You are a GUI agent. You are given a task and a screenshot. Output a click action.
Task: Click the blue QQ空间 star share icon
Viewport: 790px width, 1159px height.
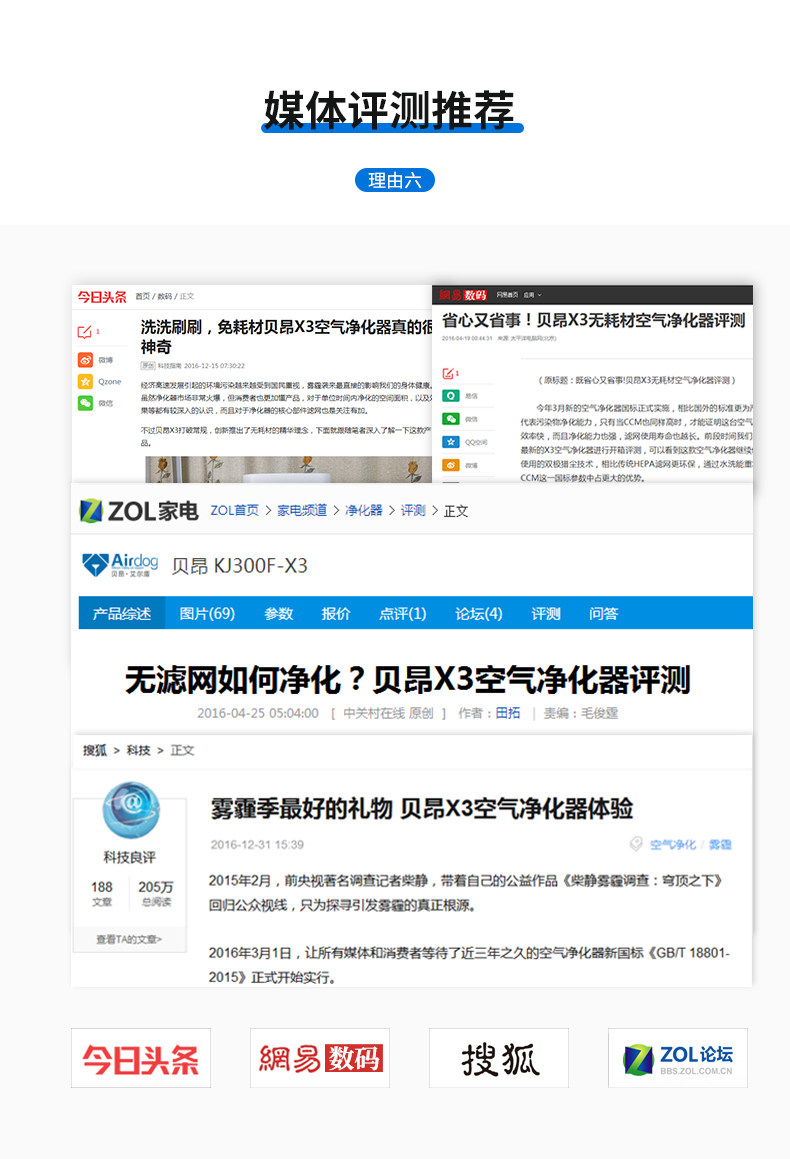pos(451,442)
